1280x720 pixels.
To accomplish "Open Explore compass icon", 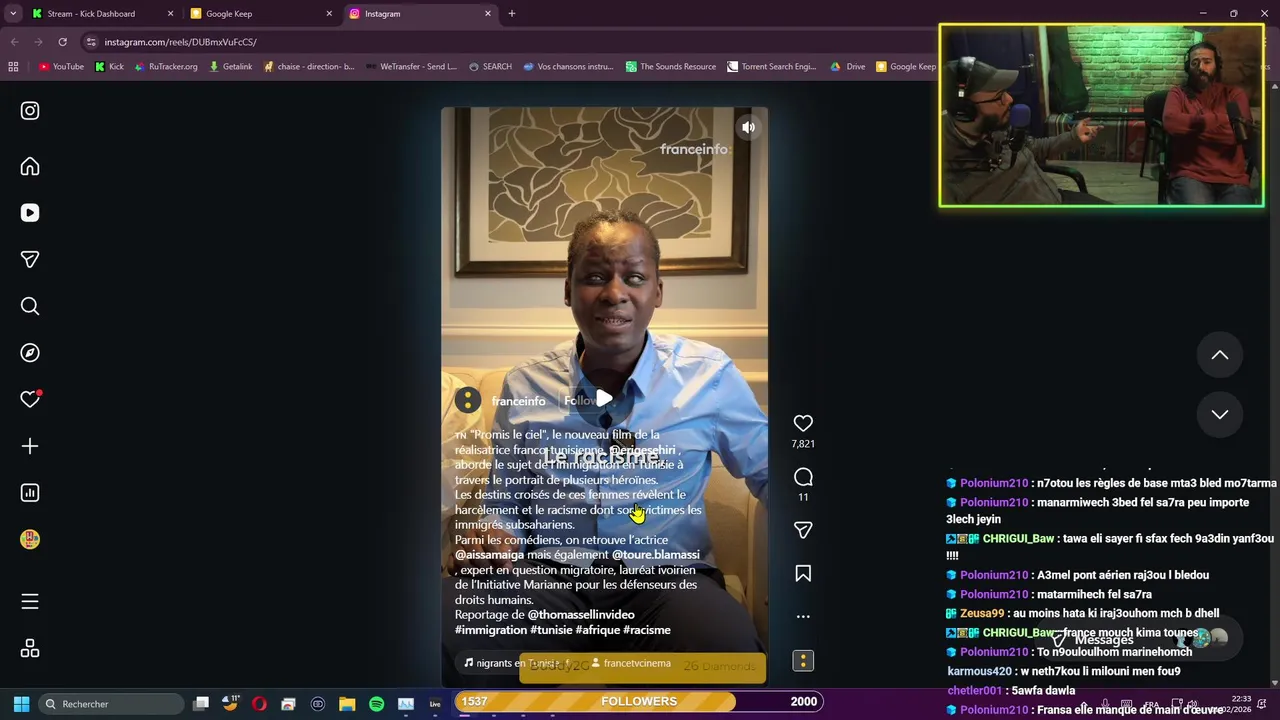I will (x=30, y=353).
